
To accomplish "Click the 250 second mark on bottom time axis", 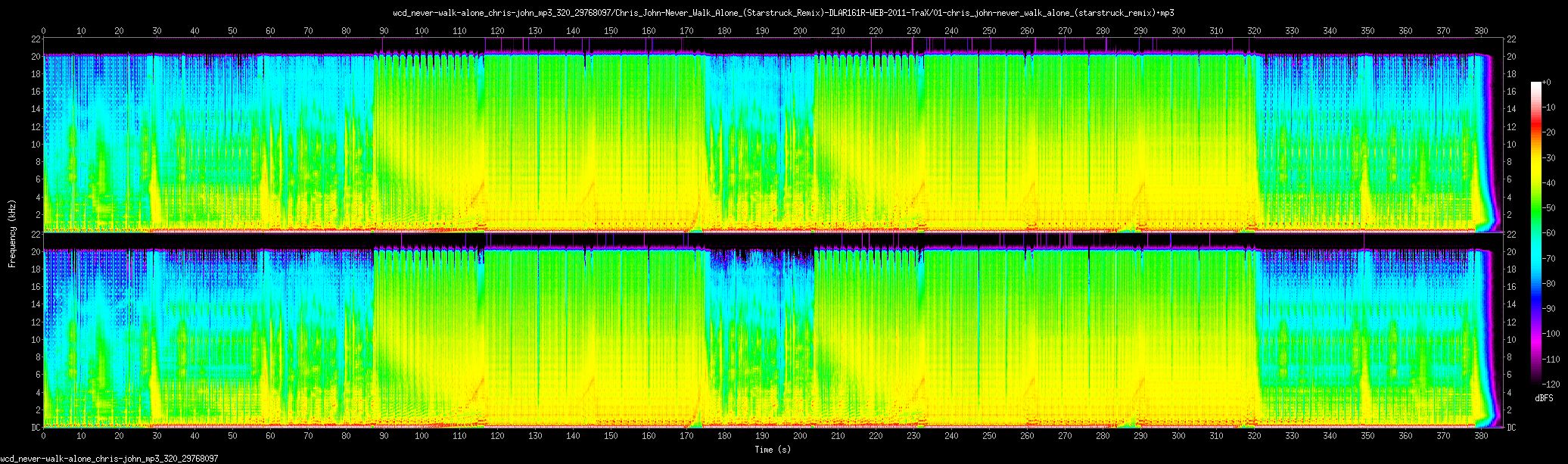I will 989,435.
